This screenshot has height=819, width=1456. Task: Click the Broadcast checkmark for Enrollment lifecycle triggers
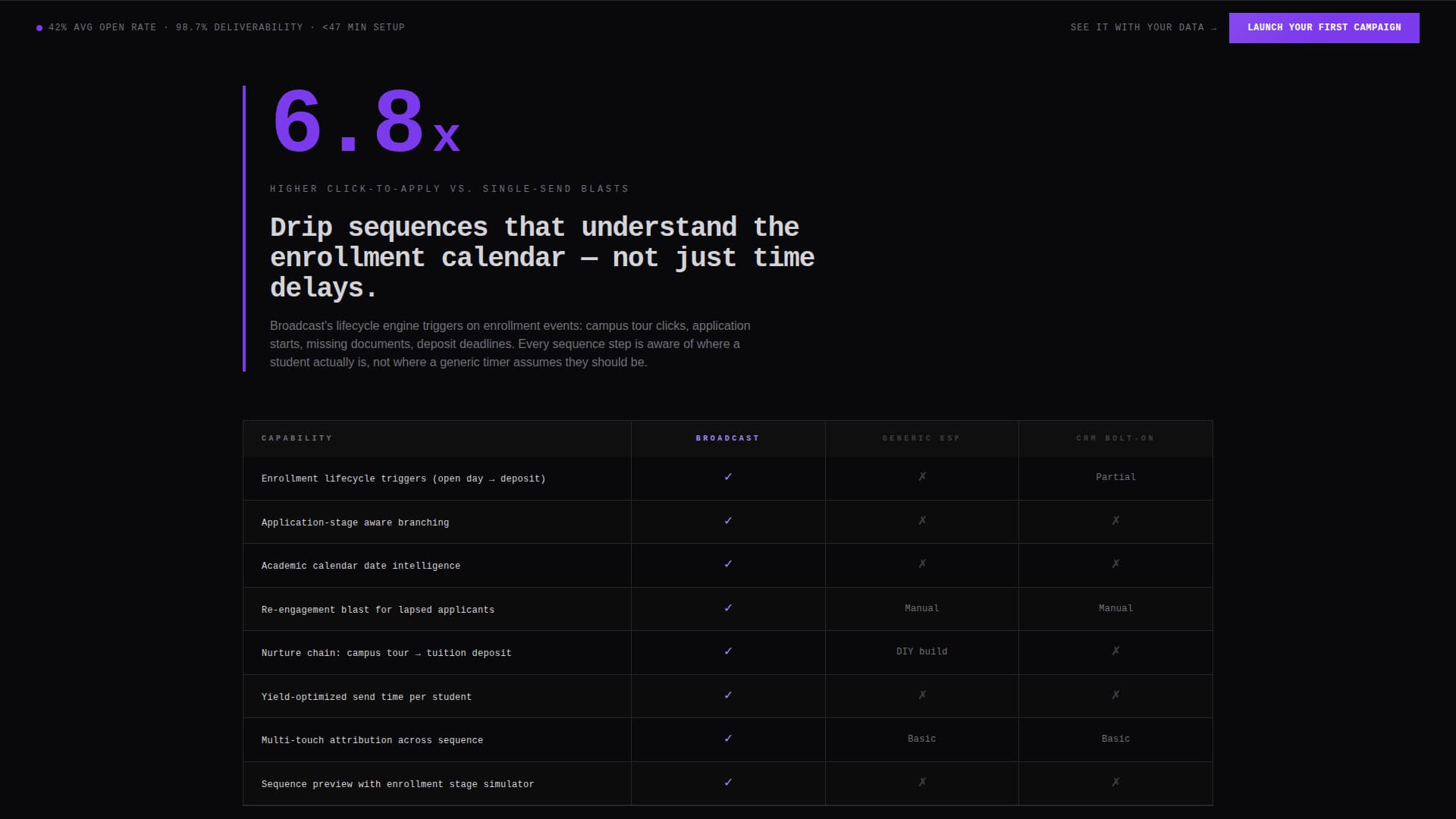click(728, 477)
